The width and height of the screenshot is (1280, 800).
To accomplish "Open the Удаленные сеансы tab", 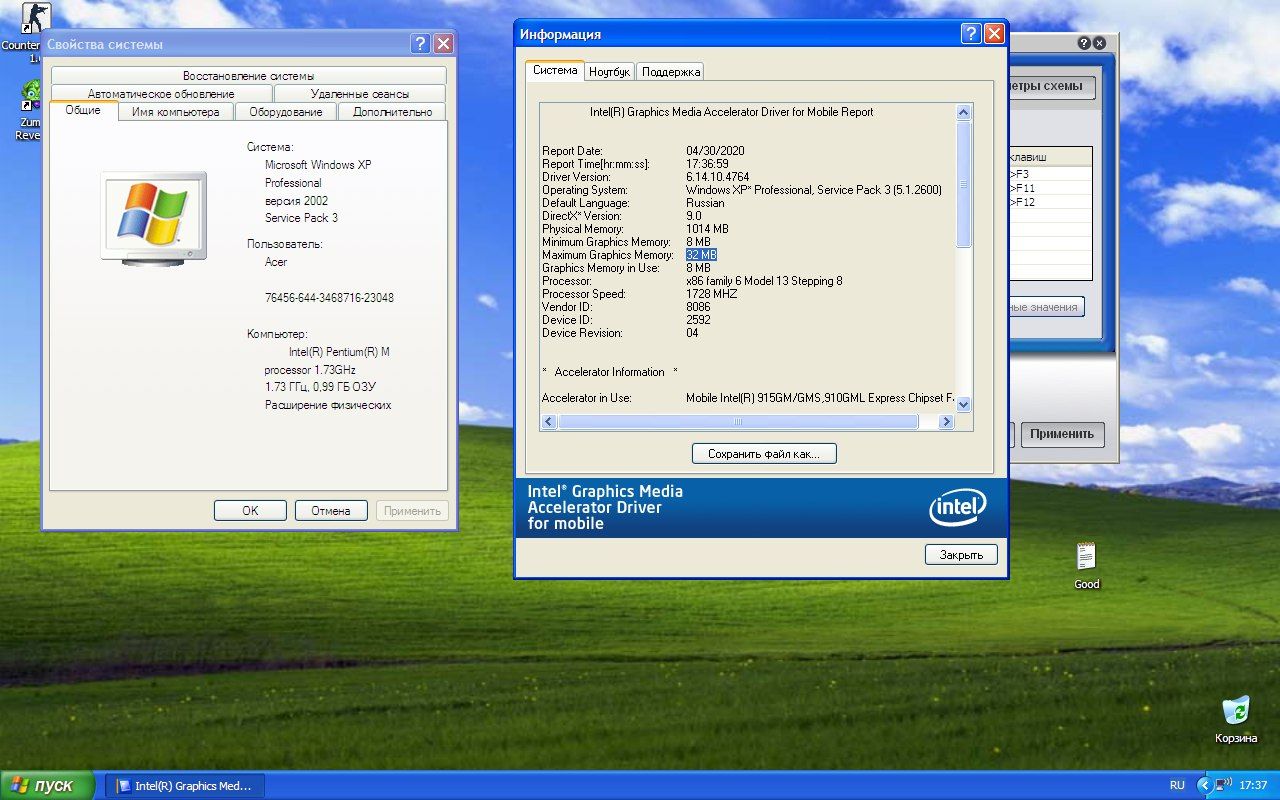I will (x=359, y=94).
